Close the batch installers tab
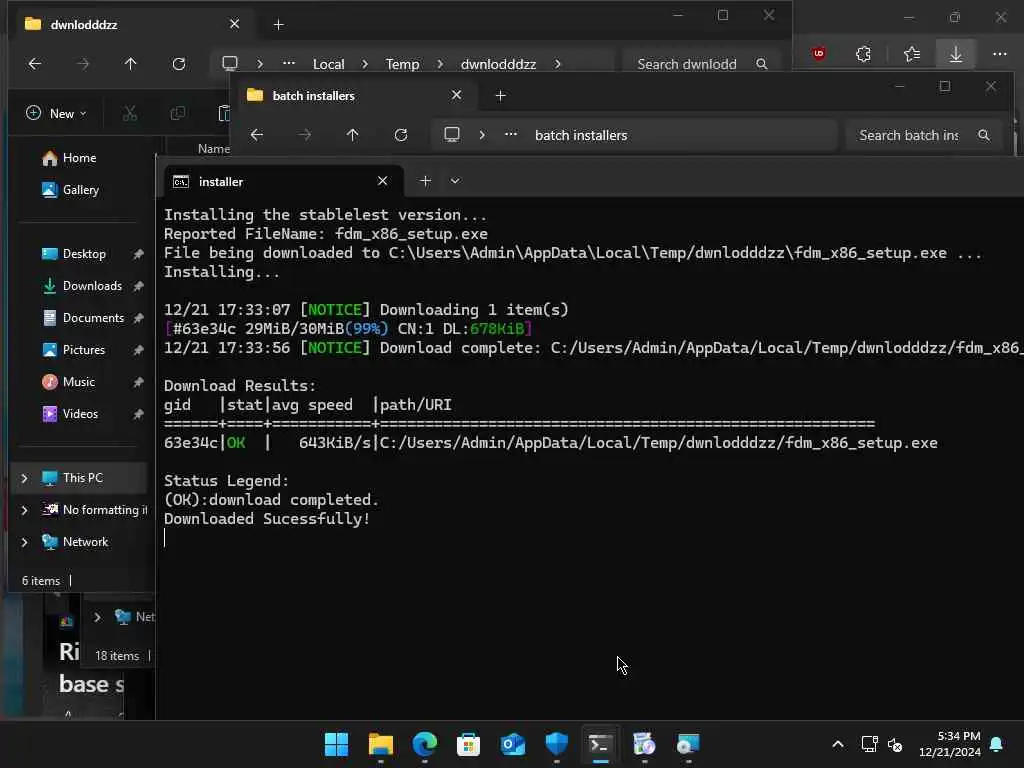Image resolution: width=1024 pixels, height=768 pixels. pos(456,95)
